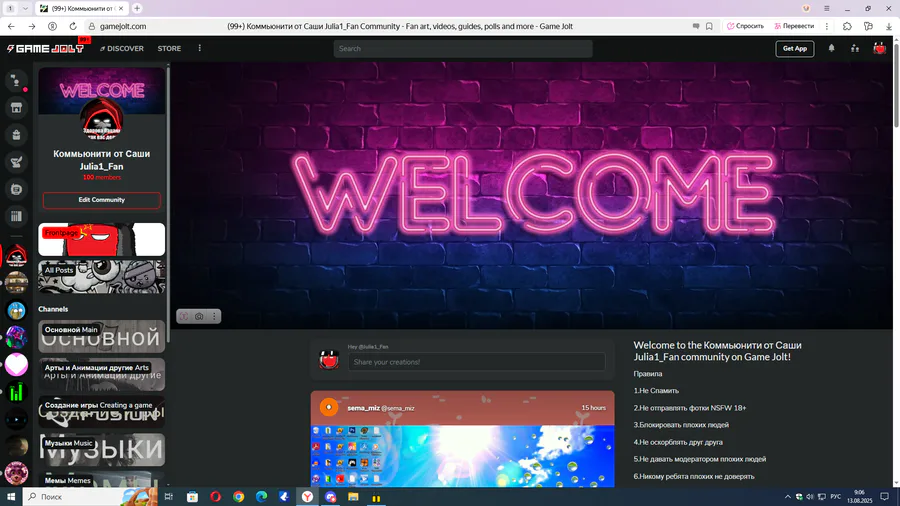This screenshot has height=506, width=900.
Task: Reload the page
Action: point(73,26)
